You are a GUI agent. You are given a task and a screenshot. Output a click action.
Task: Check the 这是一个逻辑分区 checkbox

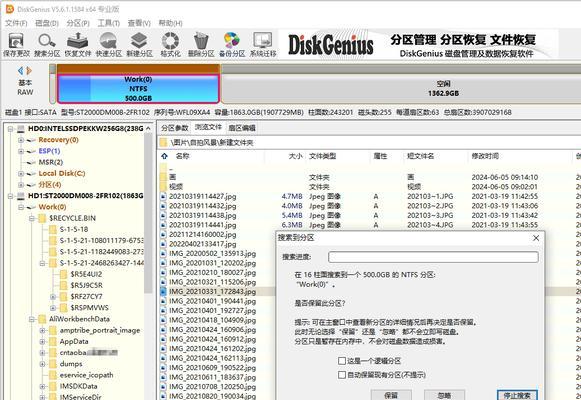point(342,361)
